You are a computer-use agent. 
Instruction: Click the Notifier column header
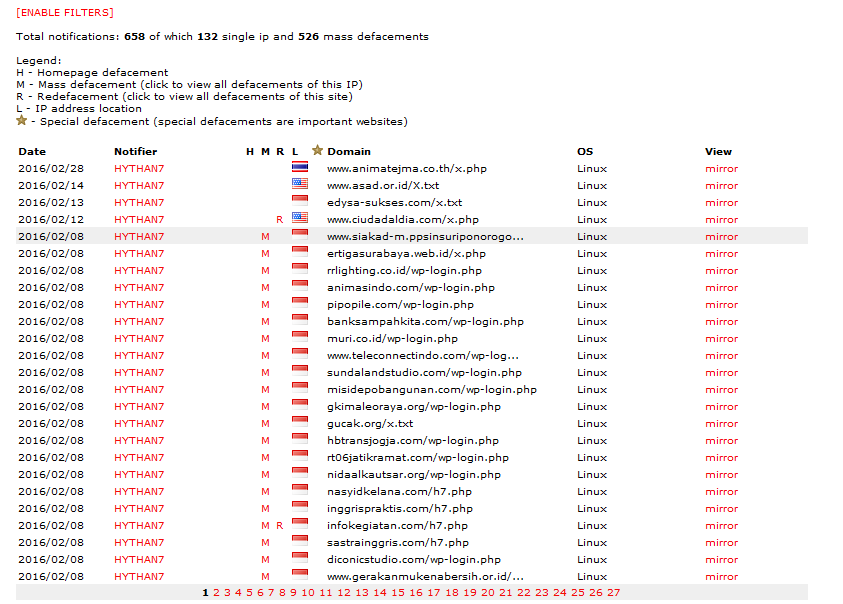pyautogui.click(x=135, y=151)
